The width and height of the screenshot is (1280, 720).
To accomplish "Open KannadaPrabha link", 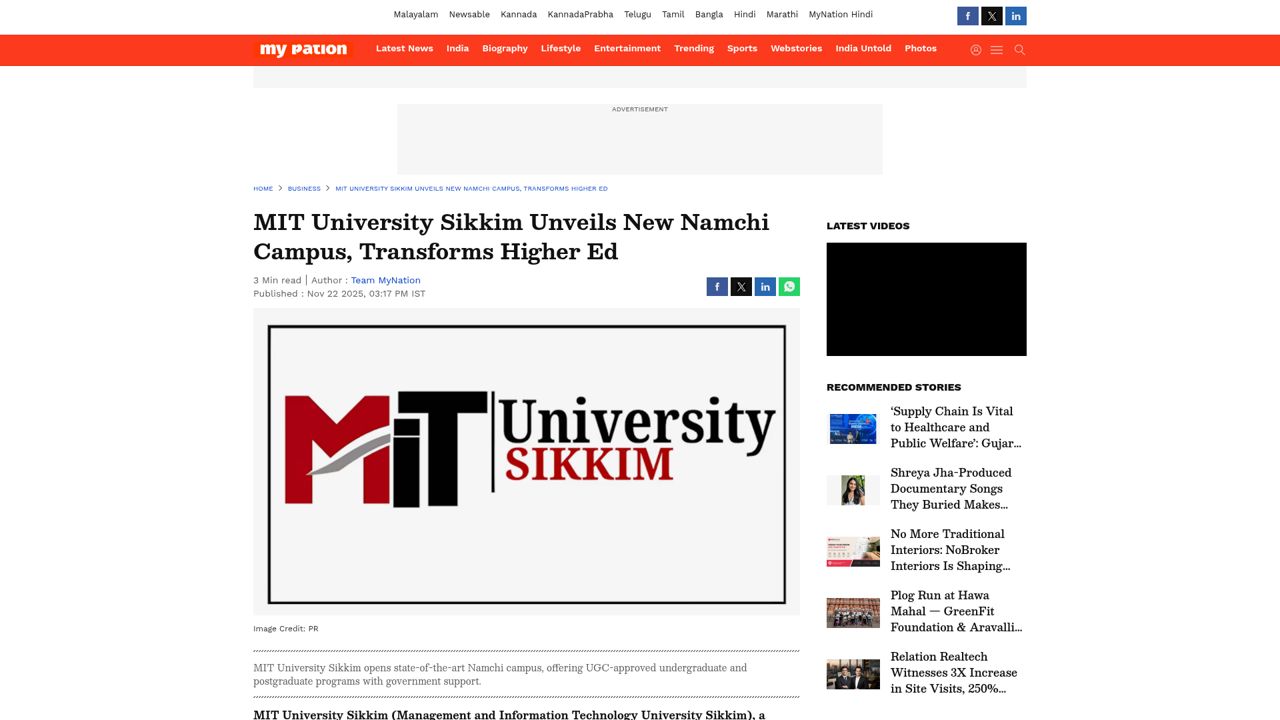I will coord(581,15).
